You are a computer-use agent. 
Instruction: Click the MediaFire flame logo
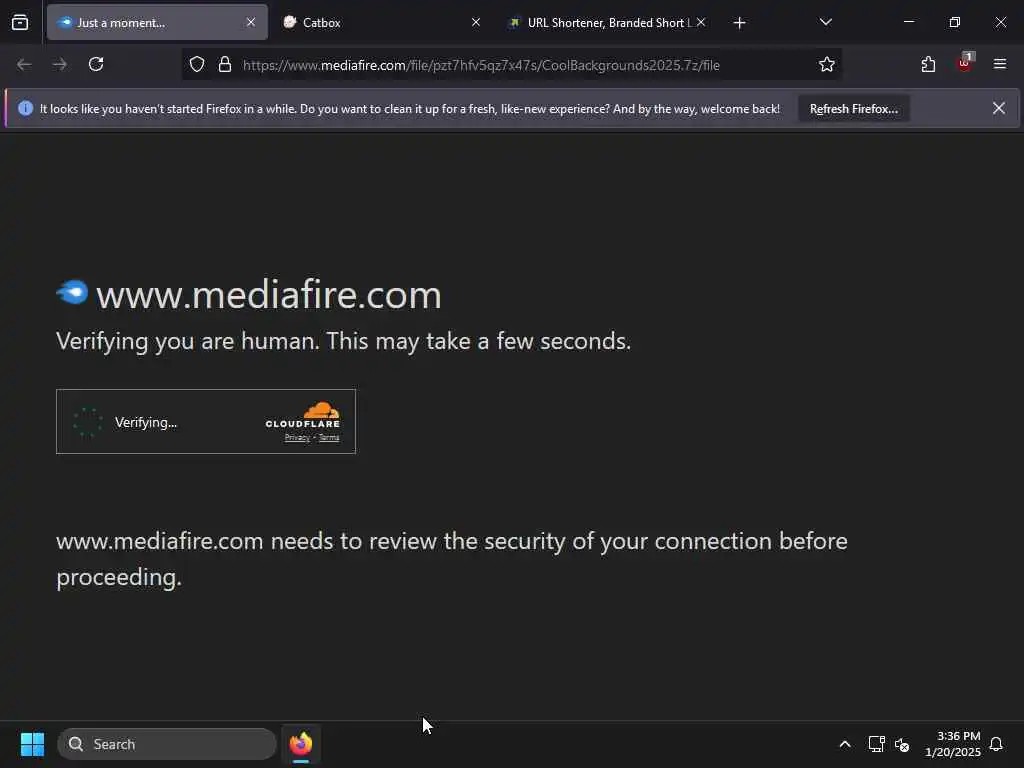(72, 293)
